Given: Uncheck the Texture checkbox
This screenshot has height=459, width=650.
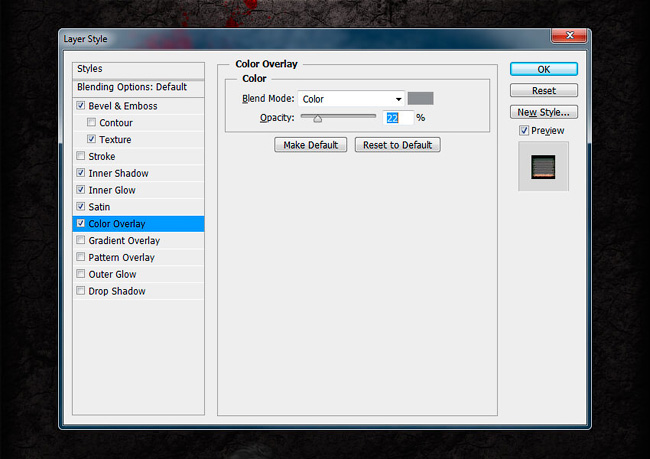Looking at the screenshot, I should [92, 139].
